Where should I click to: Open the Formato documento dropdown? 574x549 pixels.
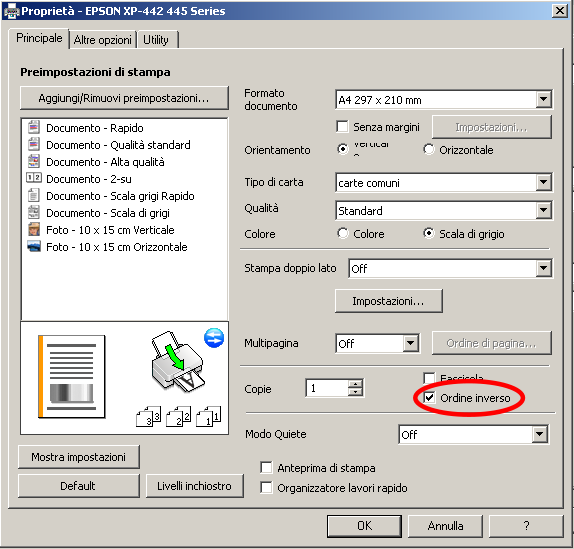544,99
